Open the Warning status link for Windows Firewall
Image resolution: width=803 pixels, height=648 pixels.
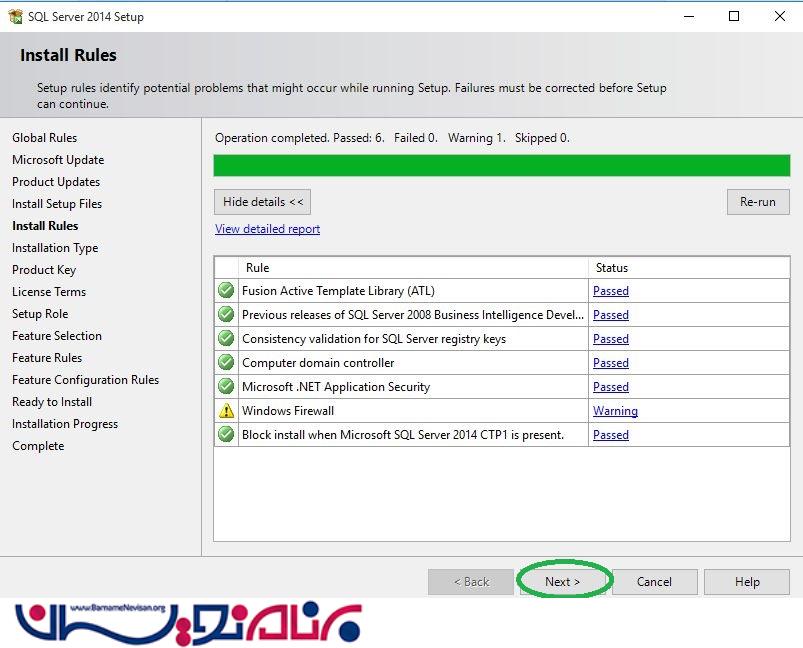point(615,411)
